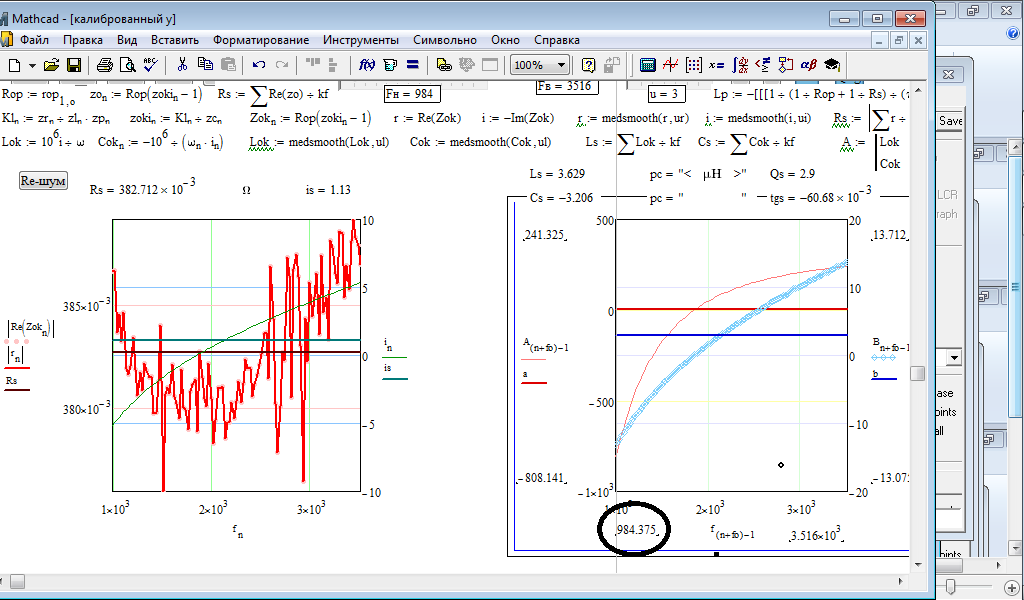Expand the 100% zoom dropdown
This screenshot has width=1024, height=600.
[x=560, y=65]
